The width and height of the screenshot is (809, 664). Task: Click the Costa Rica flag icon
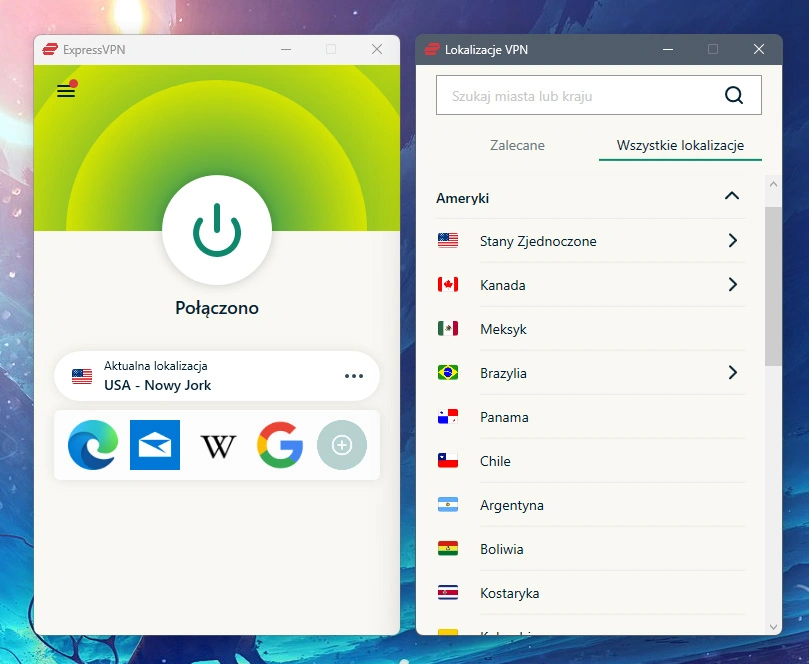(448, 592)
